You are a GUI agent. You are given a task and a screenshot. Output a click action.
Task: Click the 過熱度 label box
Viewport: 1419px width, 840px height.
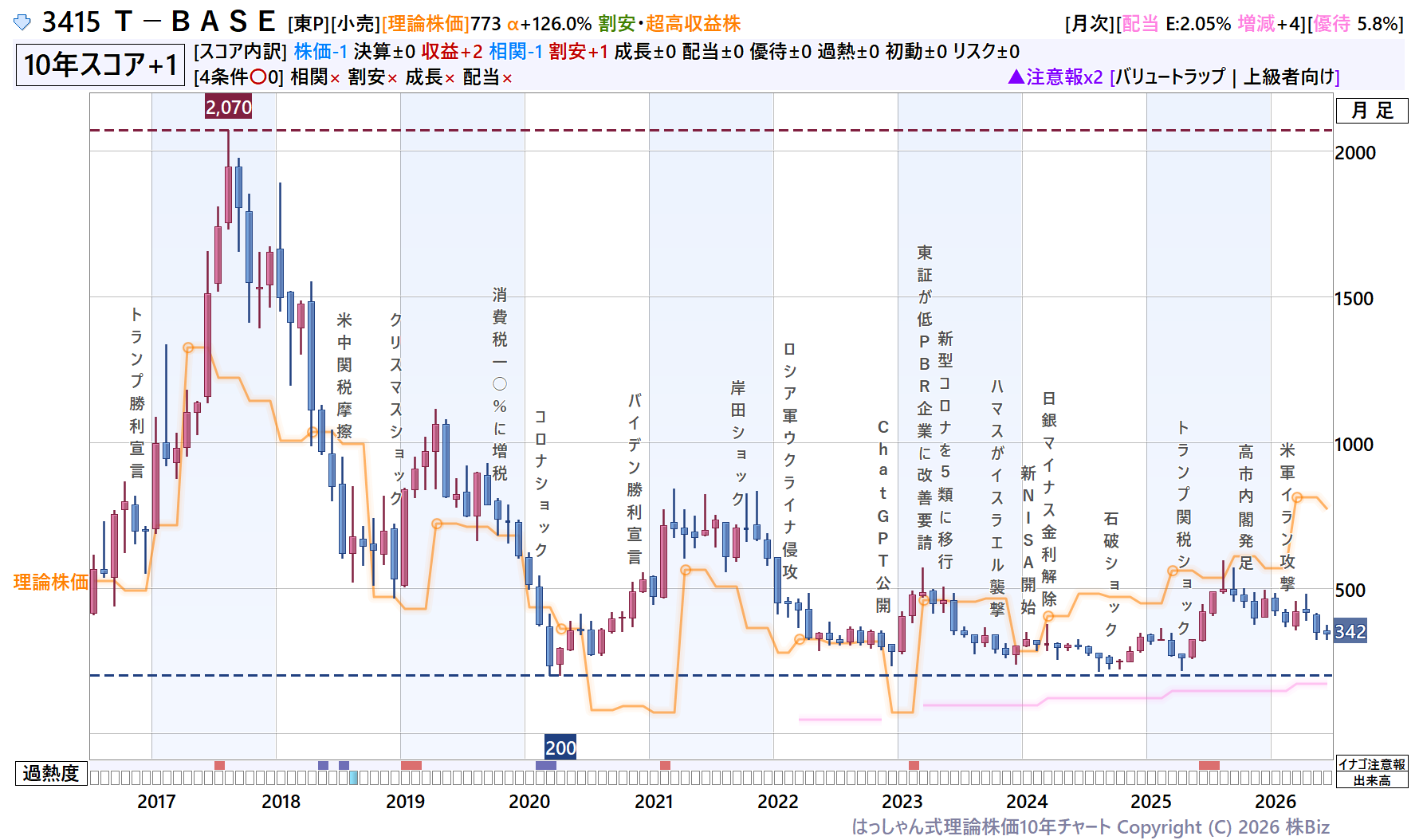51,773
